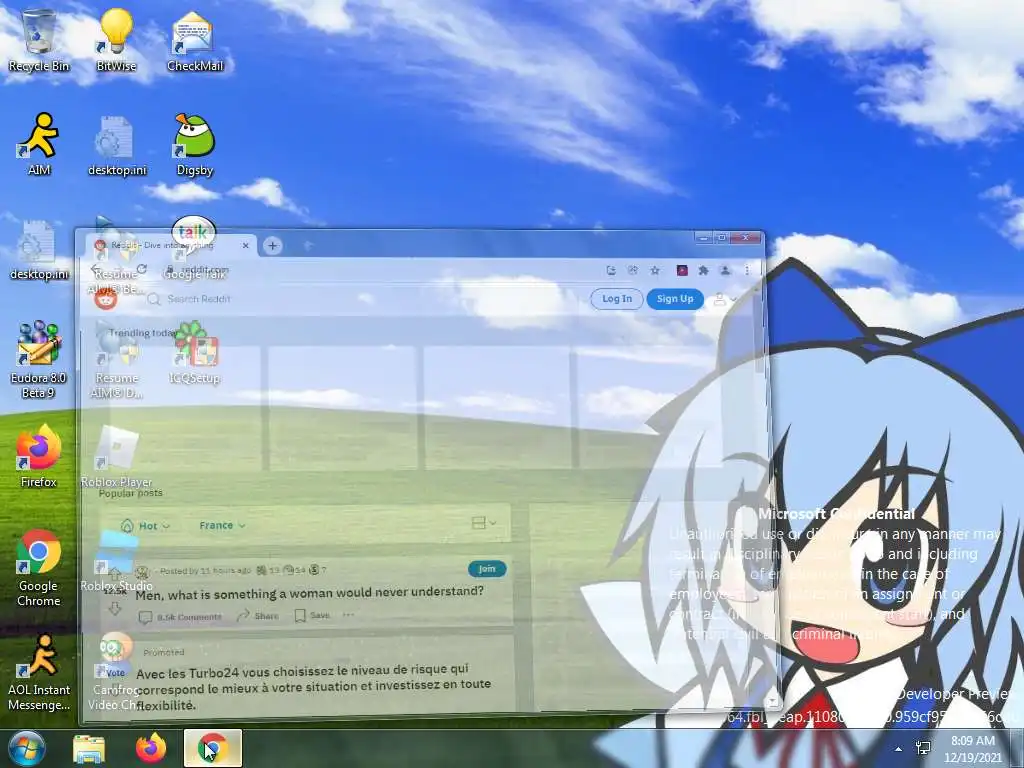Screen dimensions: 1024x768
Task: Open the France location dropdown
Action: (223, 526)
